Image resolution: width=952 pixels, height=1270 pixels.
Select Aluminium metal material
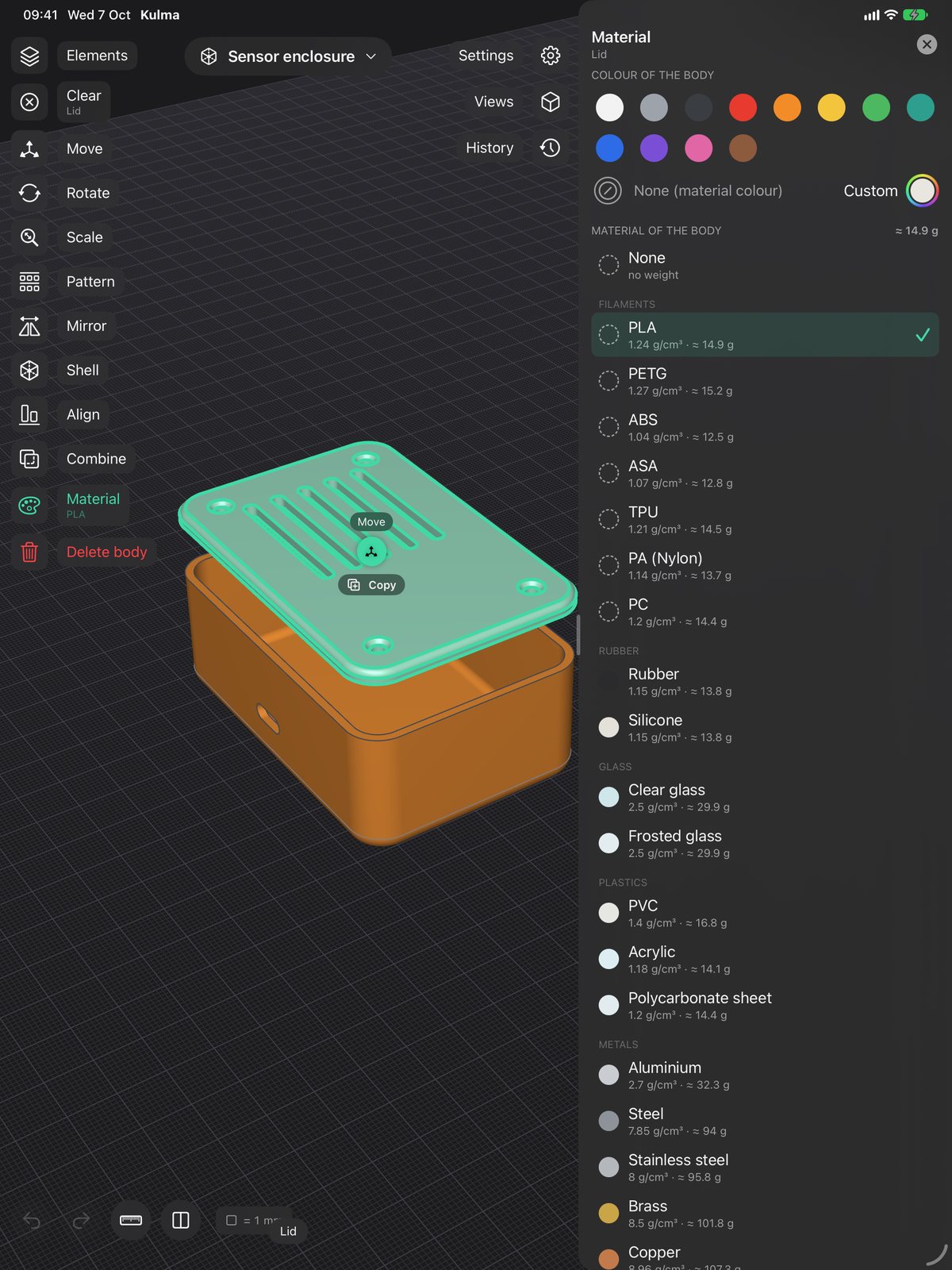tap(765, 1075)
